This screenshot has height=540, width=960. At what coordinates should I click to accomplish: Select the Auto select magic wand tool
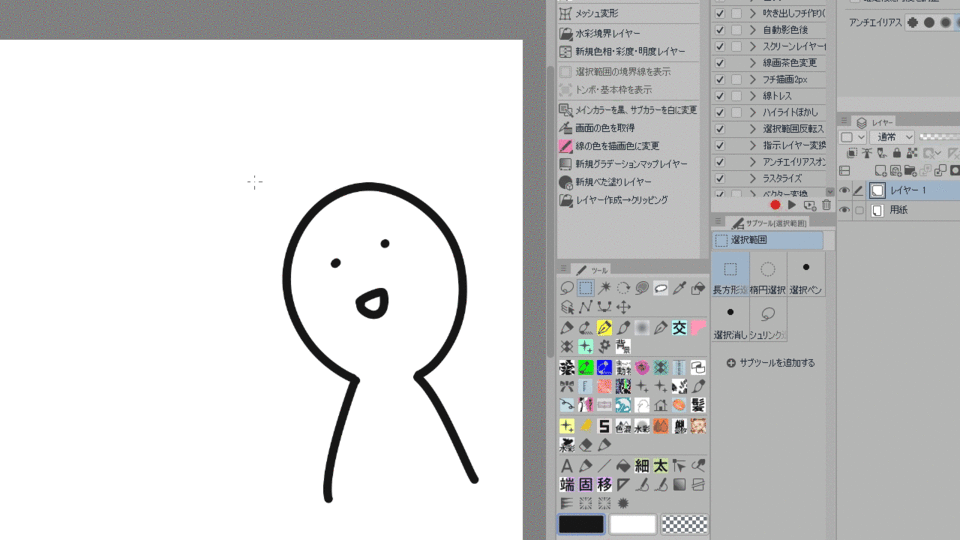605,288
